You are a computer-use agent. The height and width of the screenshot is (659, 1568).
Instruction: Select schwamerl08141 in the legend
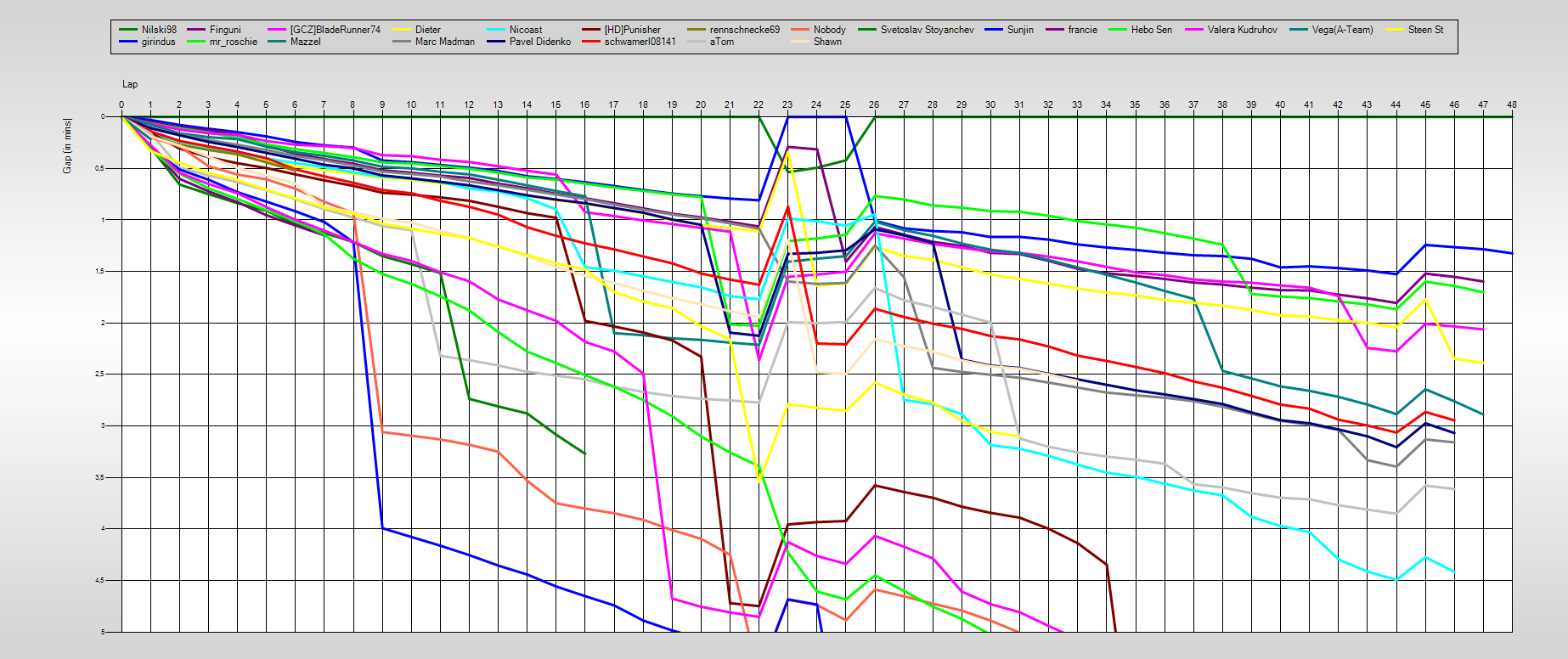(640, 42)
